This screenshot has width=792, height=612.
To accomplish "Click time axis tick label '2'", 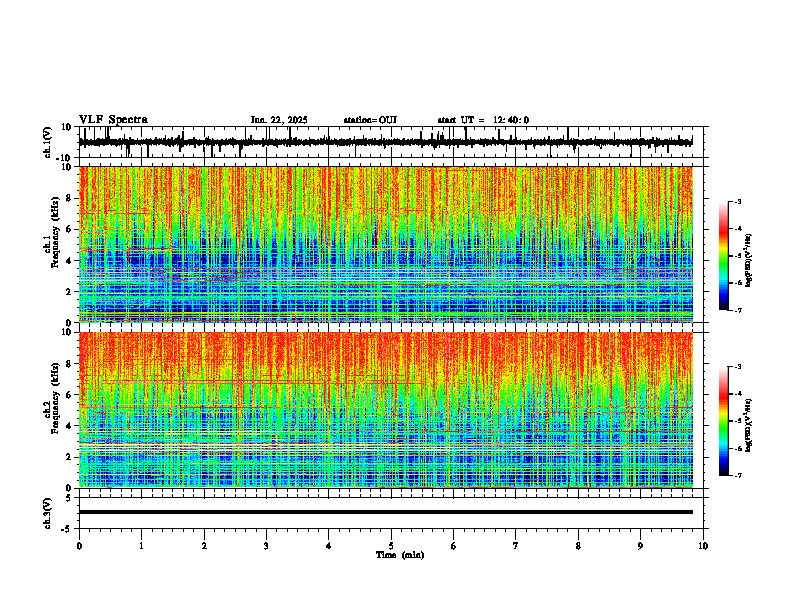I will point(204,545).
